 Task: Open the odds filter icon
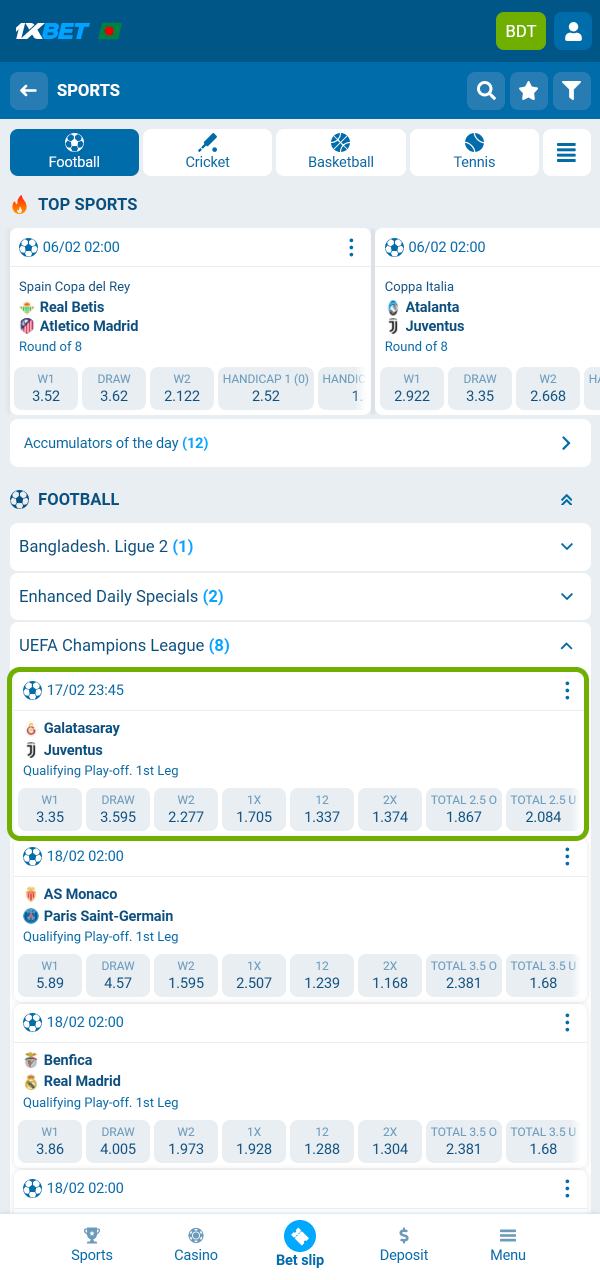pos(571,90)
